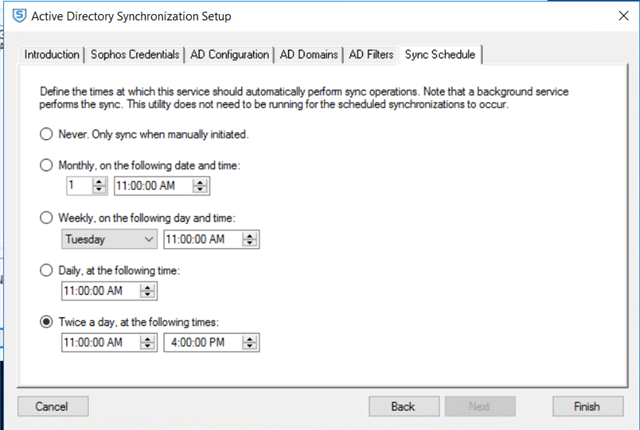
Task: Click the Twice a day, at following times label
Action: [x=138, y=322]
